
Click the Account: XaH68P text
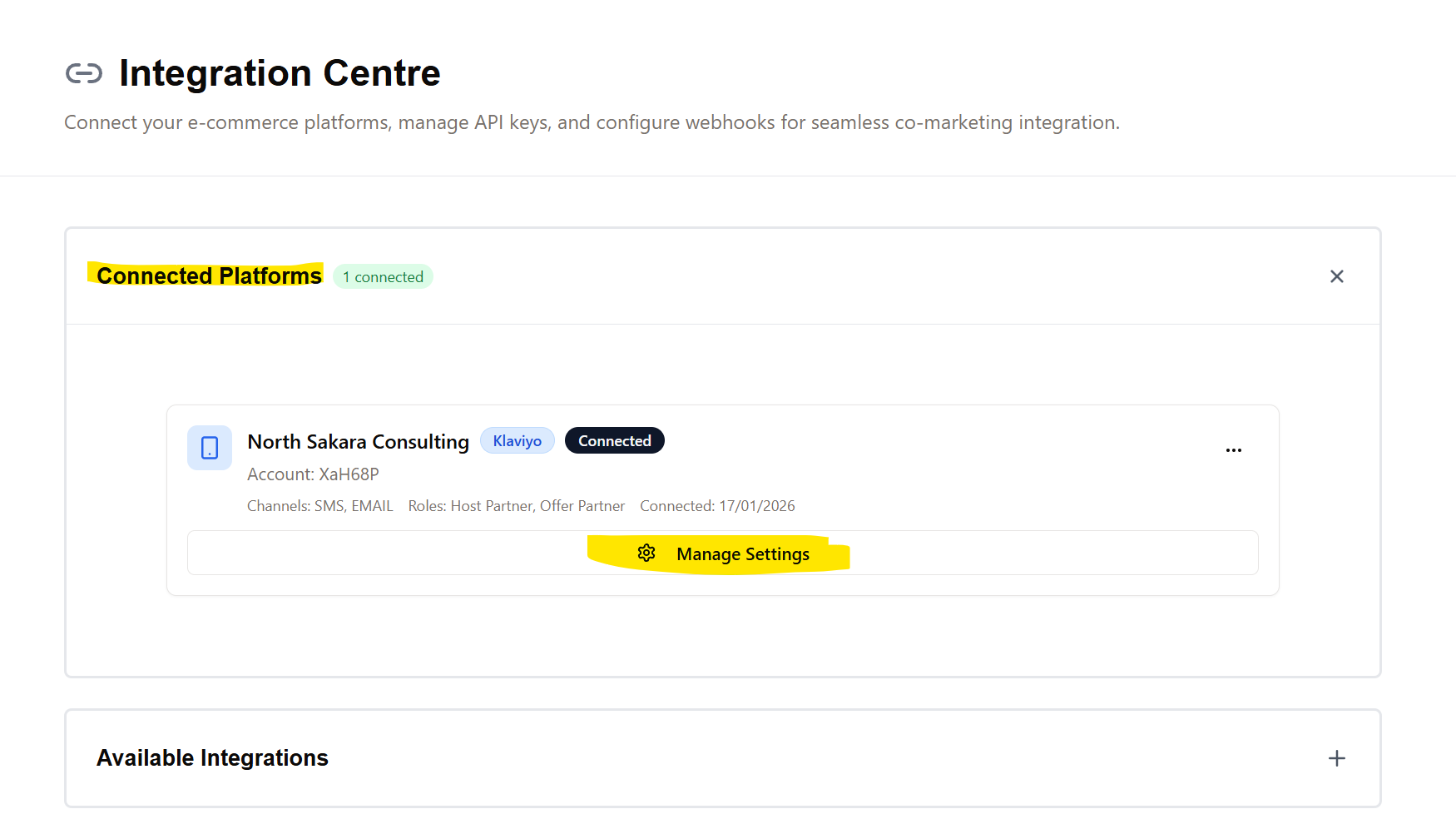313,474
